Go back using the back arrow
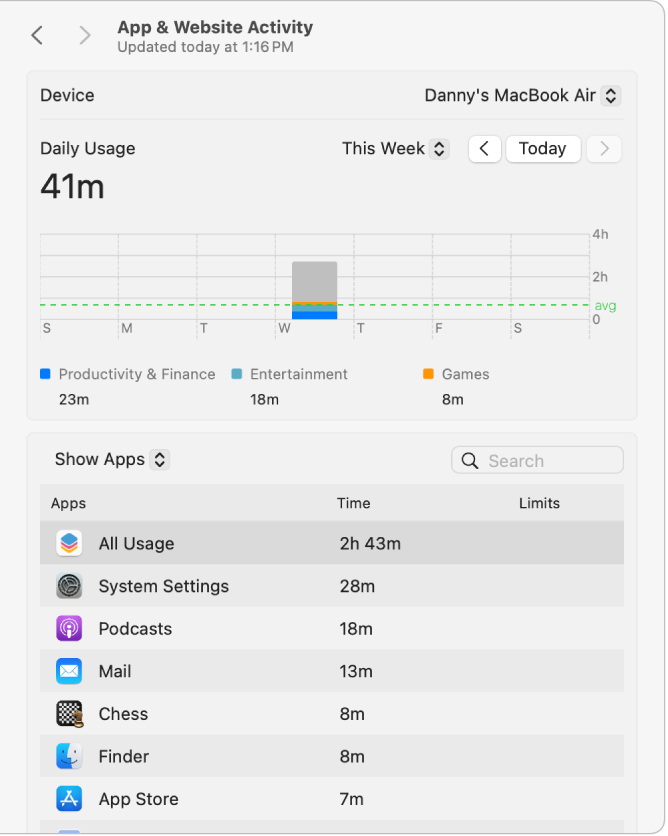This screenshot has width=668, height=836. point(37,34)
